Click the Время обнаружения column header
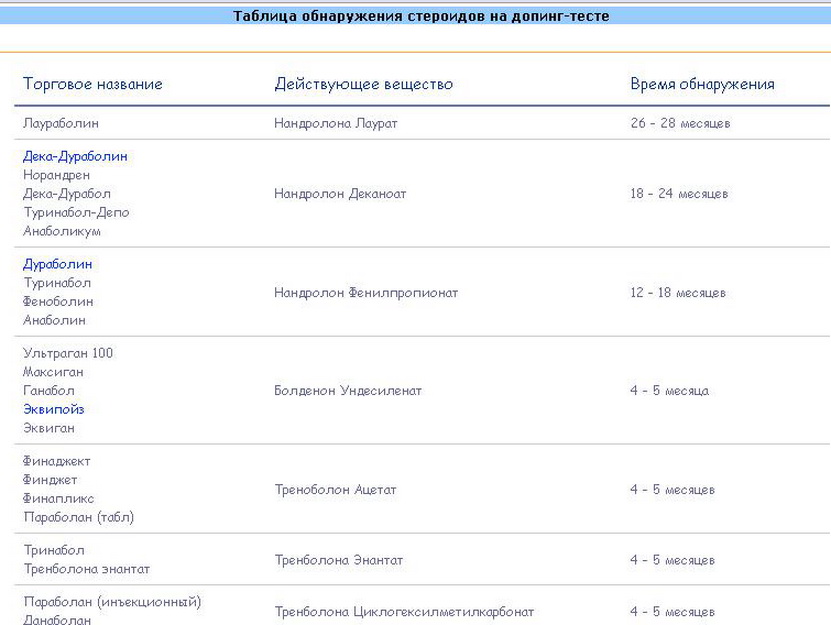This screenshot has width=831, height=625. (x=702, y=84)
